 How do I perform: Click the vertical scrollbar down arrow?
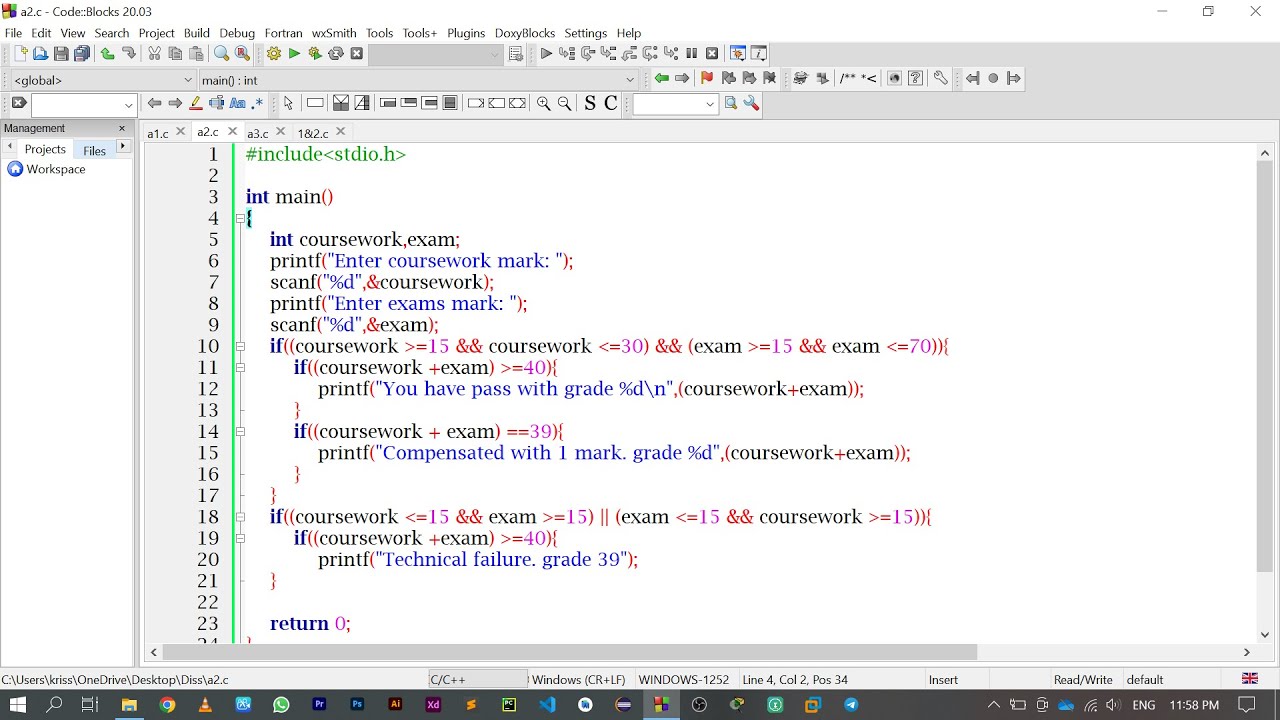pos(1264,634)
